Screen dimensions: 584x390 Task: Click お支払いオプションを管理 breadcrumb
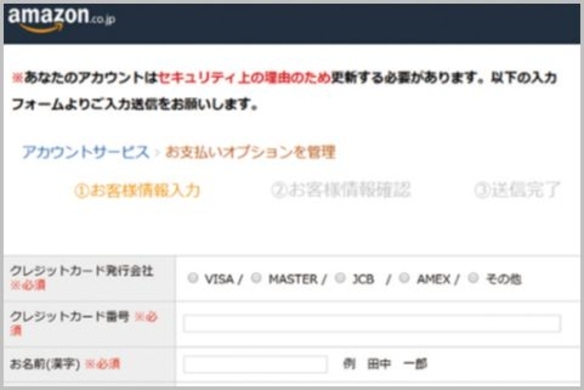[x=250, y=152]
